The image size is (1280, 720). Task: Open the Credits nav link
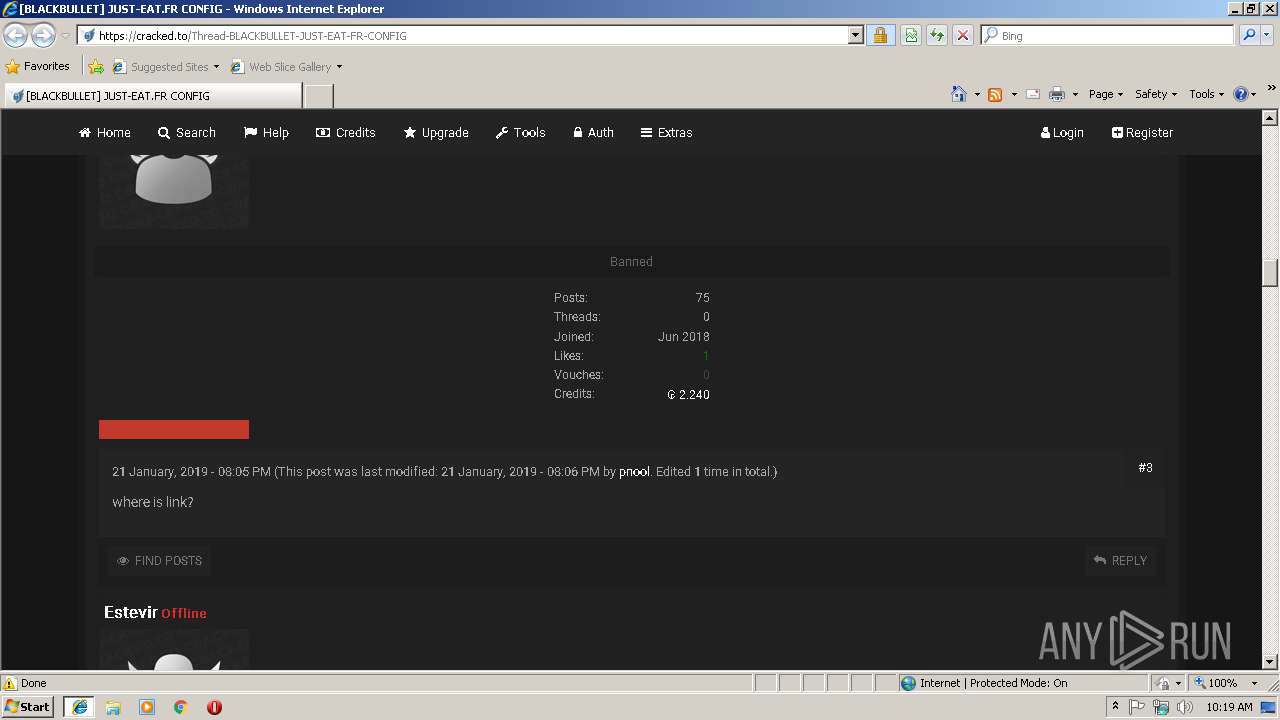tap(346, 132)
